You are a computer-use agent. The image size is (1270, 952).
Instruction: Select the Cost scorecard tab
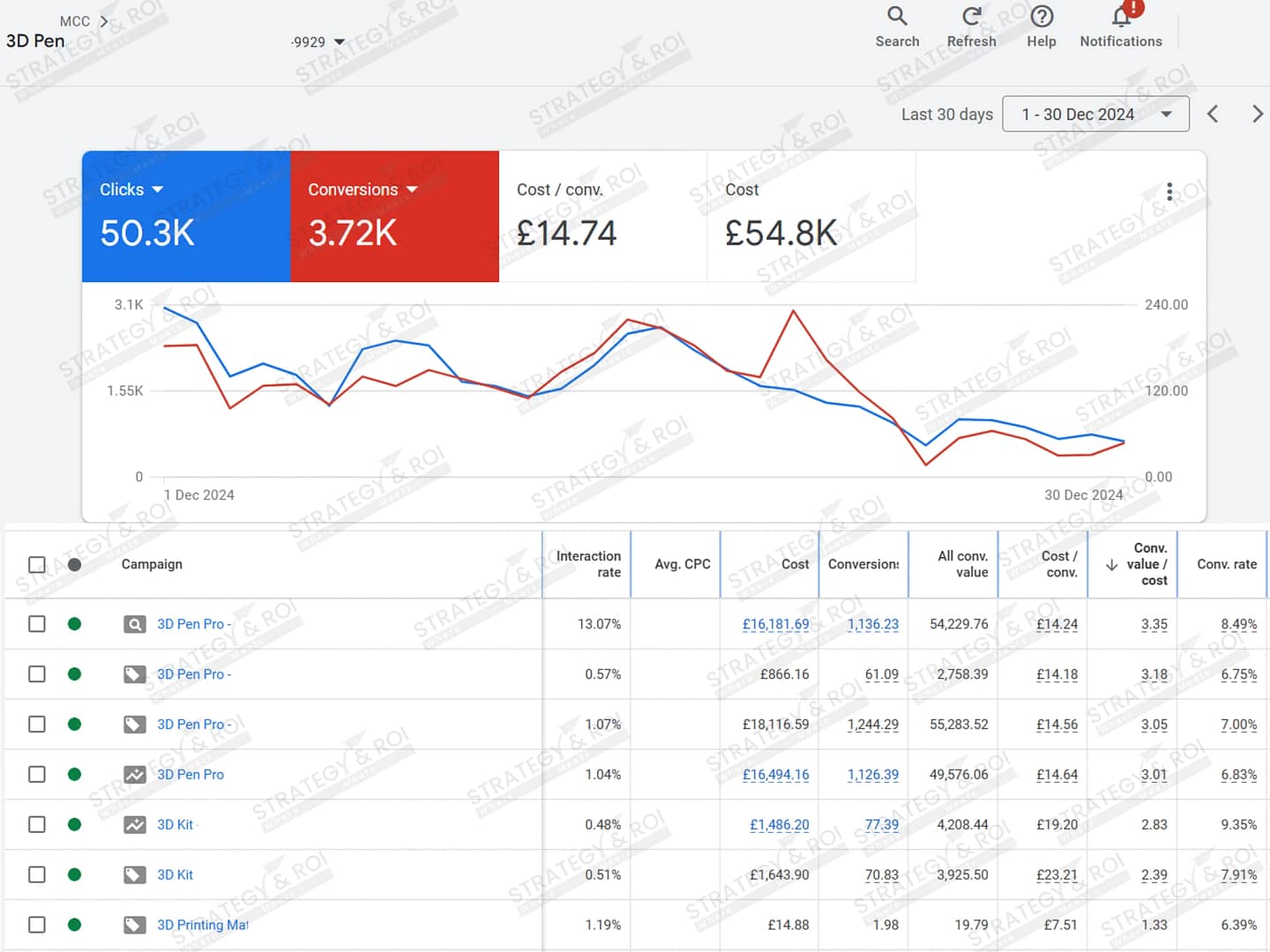pos(811,216)
